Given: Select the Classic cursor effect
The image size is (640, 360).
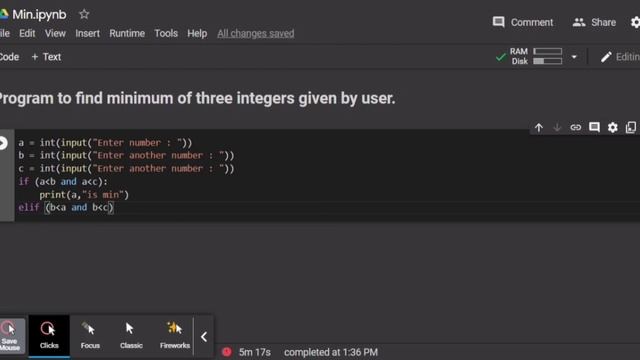Looking at the screenshot, I should tap(131, 336).
